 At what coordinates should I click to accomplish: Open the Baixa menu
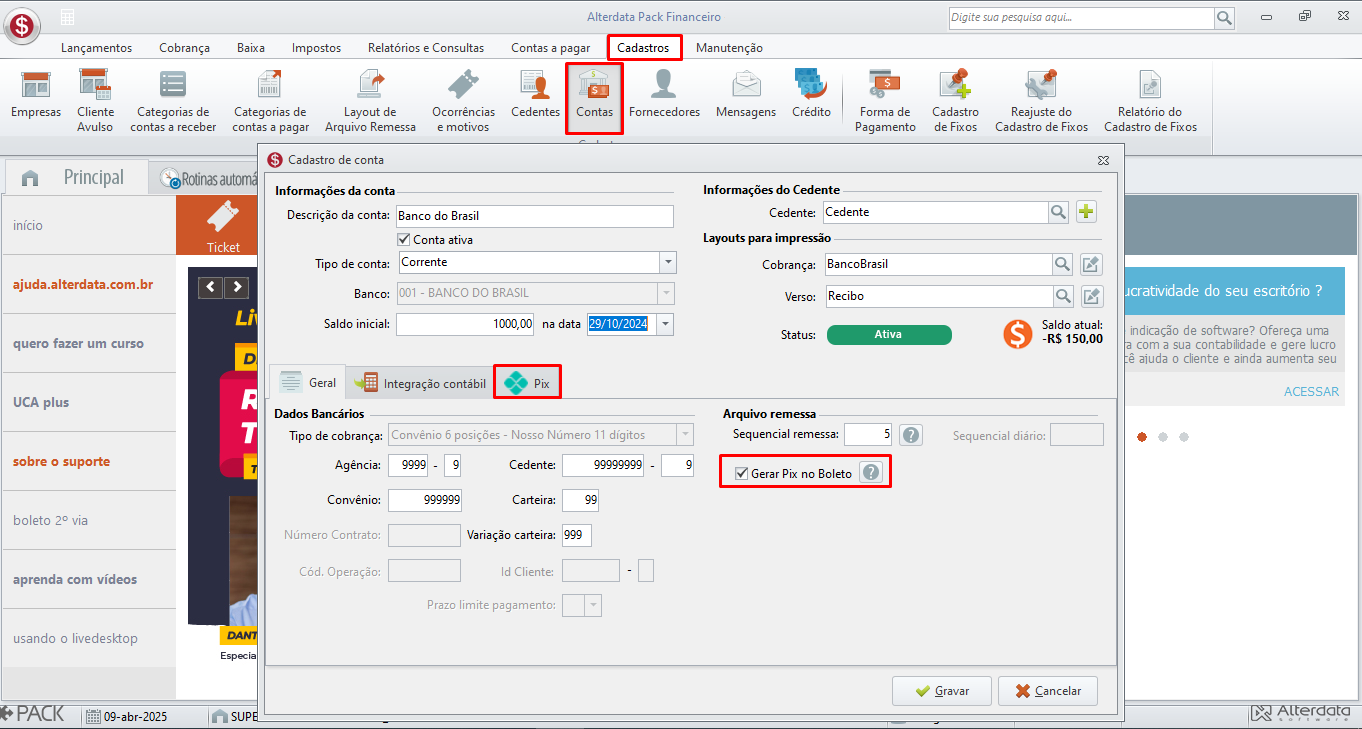click(x=251, y=48)
